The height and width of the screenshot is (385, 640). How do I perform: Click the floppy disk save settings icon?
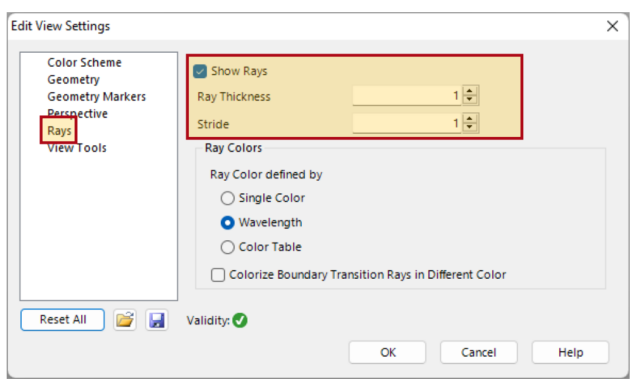click(157, 320)
